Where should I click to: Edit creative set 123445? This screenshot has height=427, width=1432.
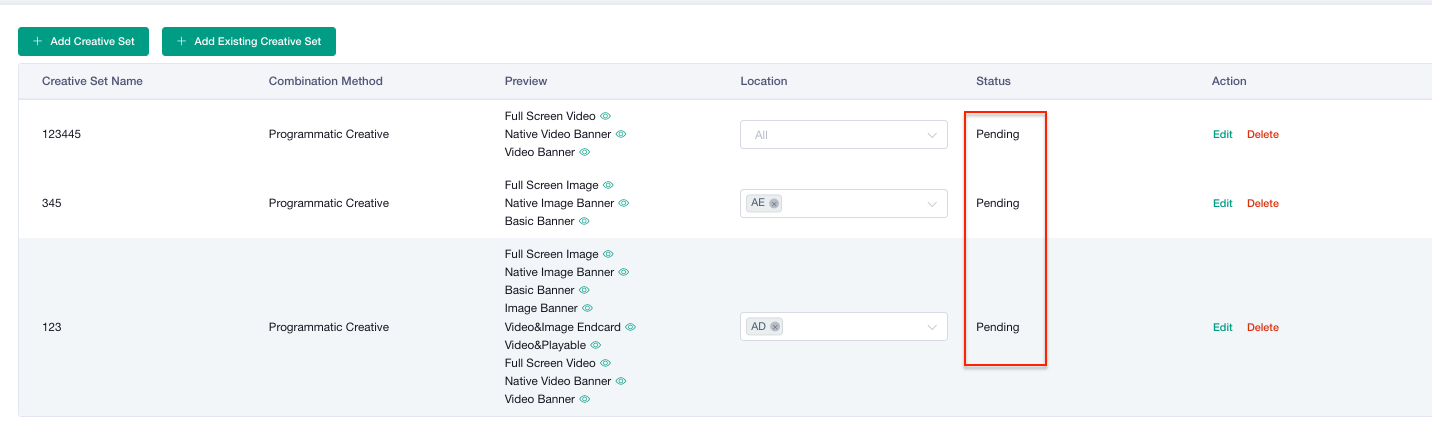[x=1222, y=134]
